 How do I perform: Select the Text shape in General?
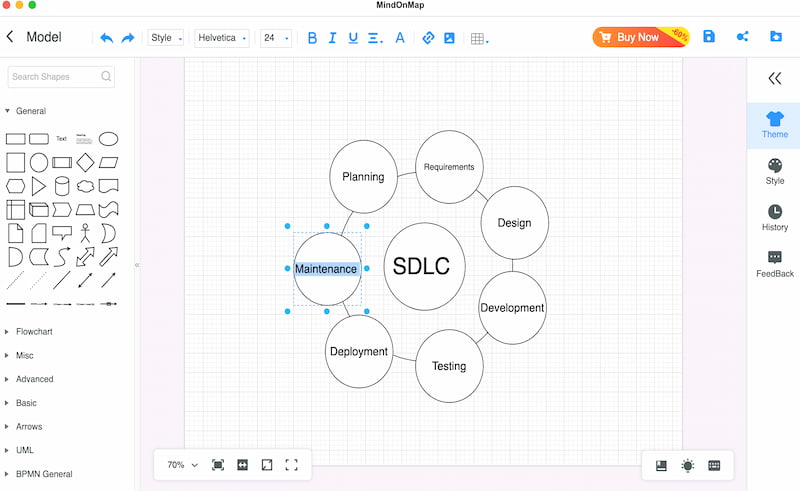[62, 139]
